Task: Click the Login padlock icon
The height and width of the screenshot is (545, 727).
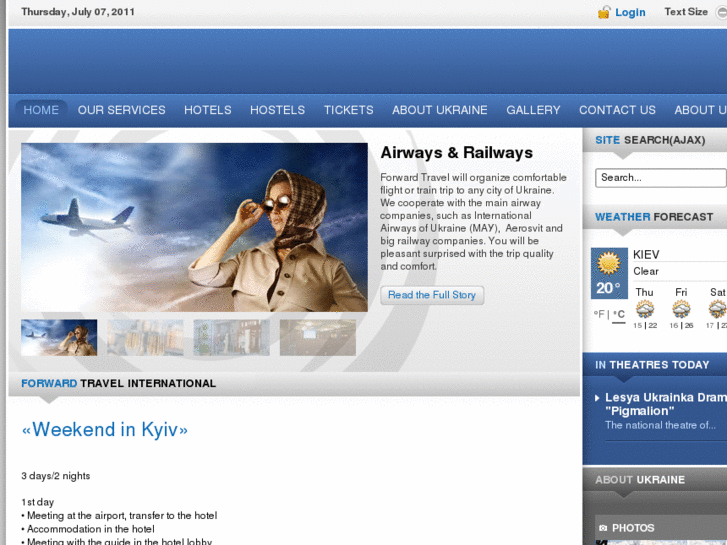Action: [x=604, y=13]
